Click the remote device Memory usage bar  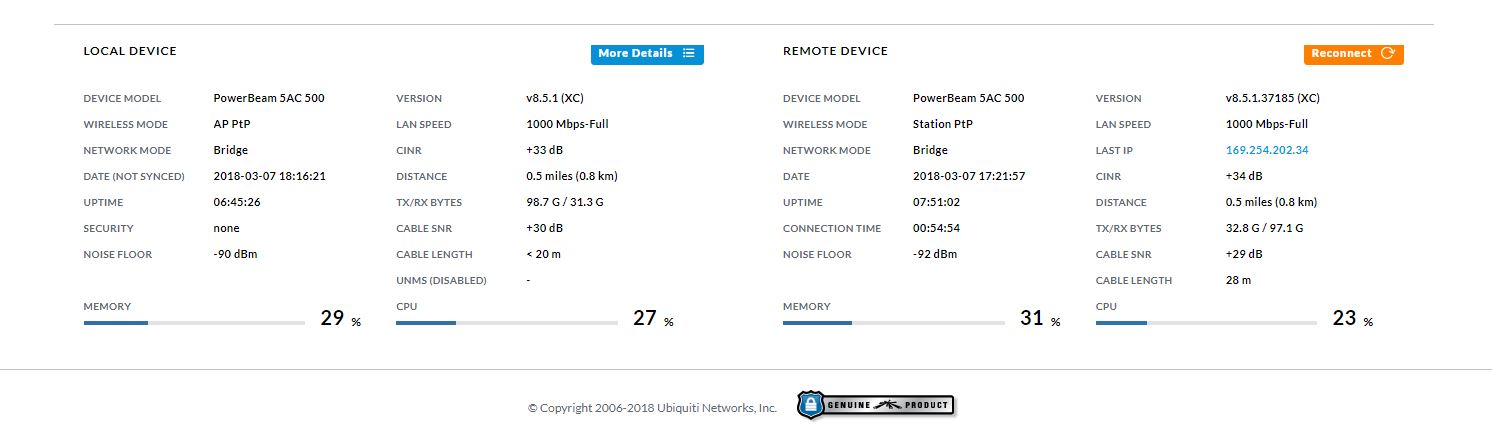893,323
